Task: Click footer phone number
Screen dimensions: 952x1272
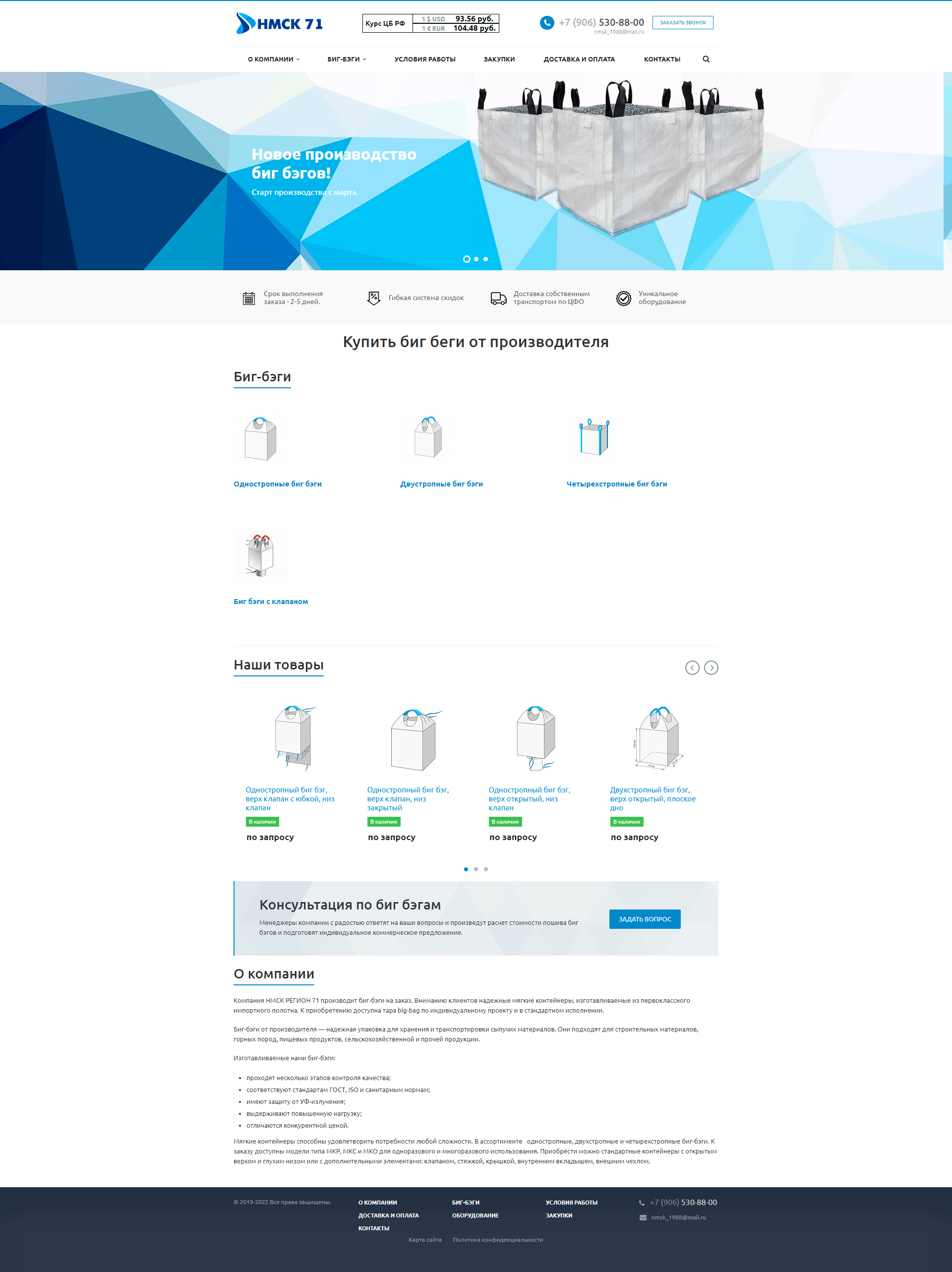Action: pos(684,1203)
